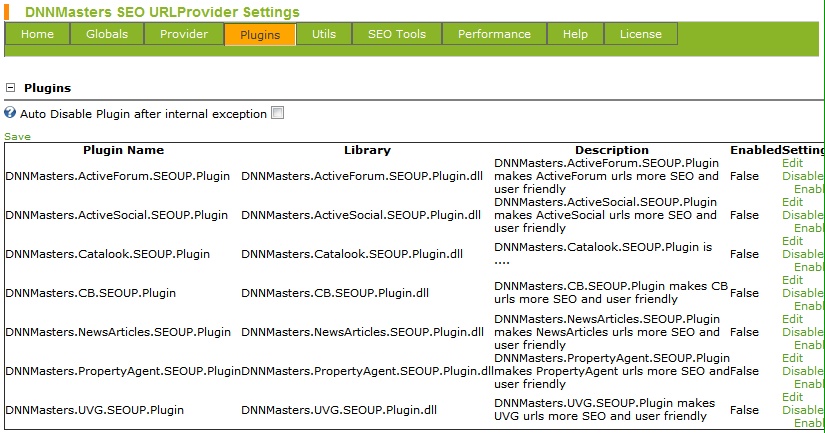Enable the NewsArticles plugin
The width and height of the screenshot is (825, 433).
[x=809, y=345]
